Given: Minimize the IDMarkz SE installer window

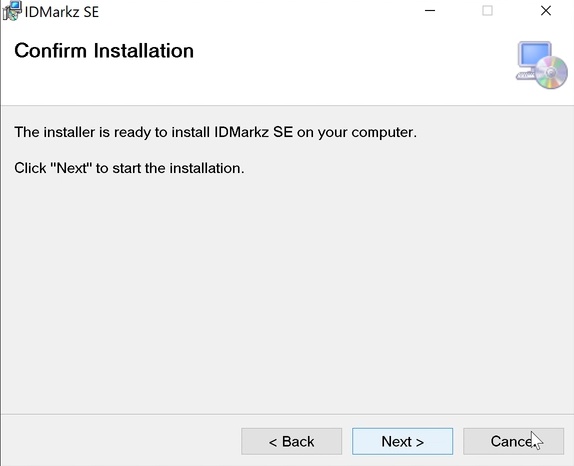Looking at the screenshot, I should pyautogui.click(x=430, y=11).
